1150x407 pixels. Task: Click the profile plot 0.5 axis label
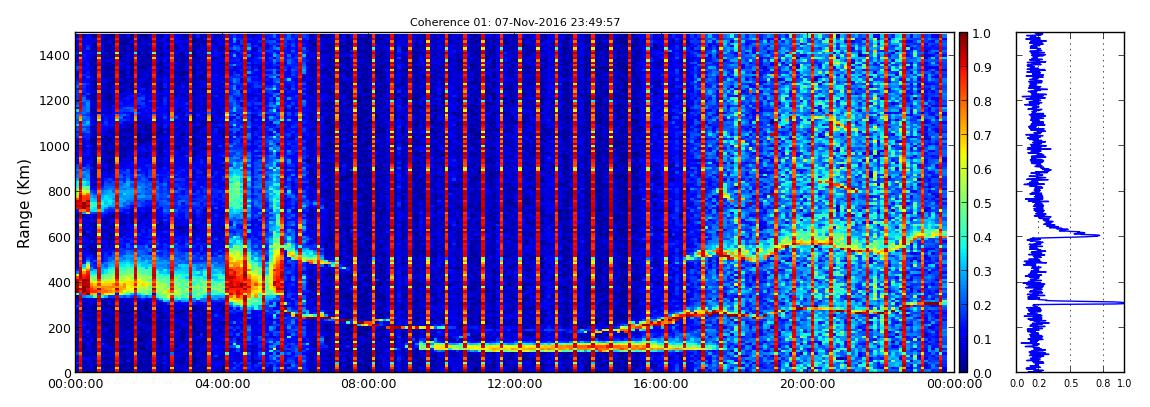point(1070,384)
